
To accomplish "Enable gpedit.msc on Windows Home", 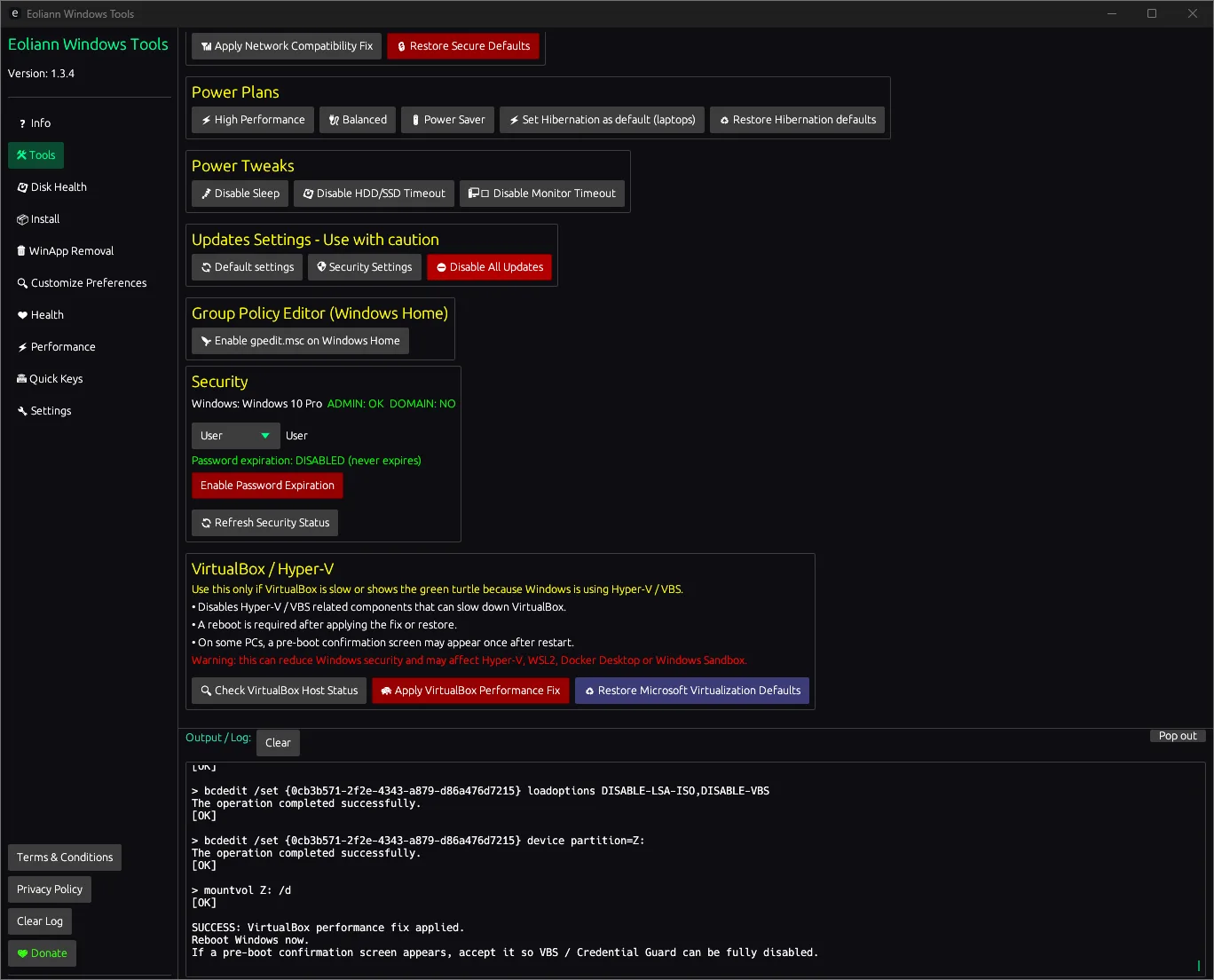I will tap(300, 340).
